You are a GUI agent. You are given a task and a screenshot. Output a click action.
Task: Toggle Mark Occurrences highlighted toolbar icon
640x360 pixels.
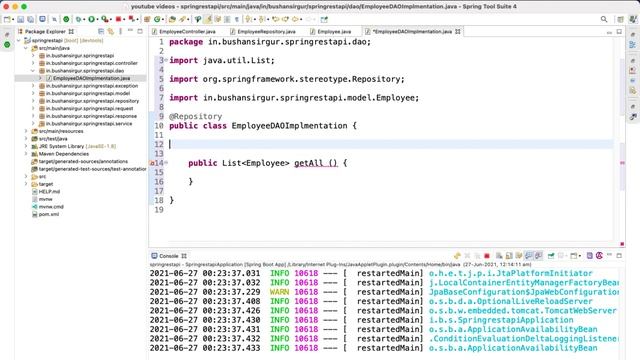208,19
